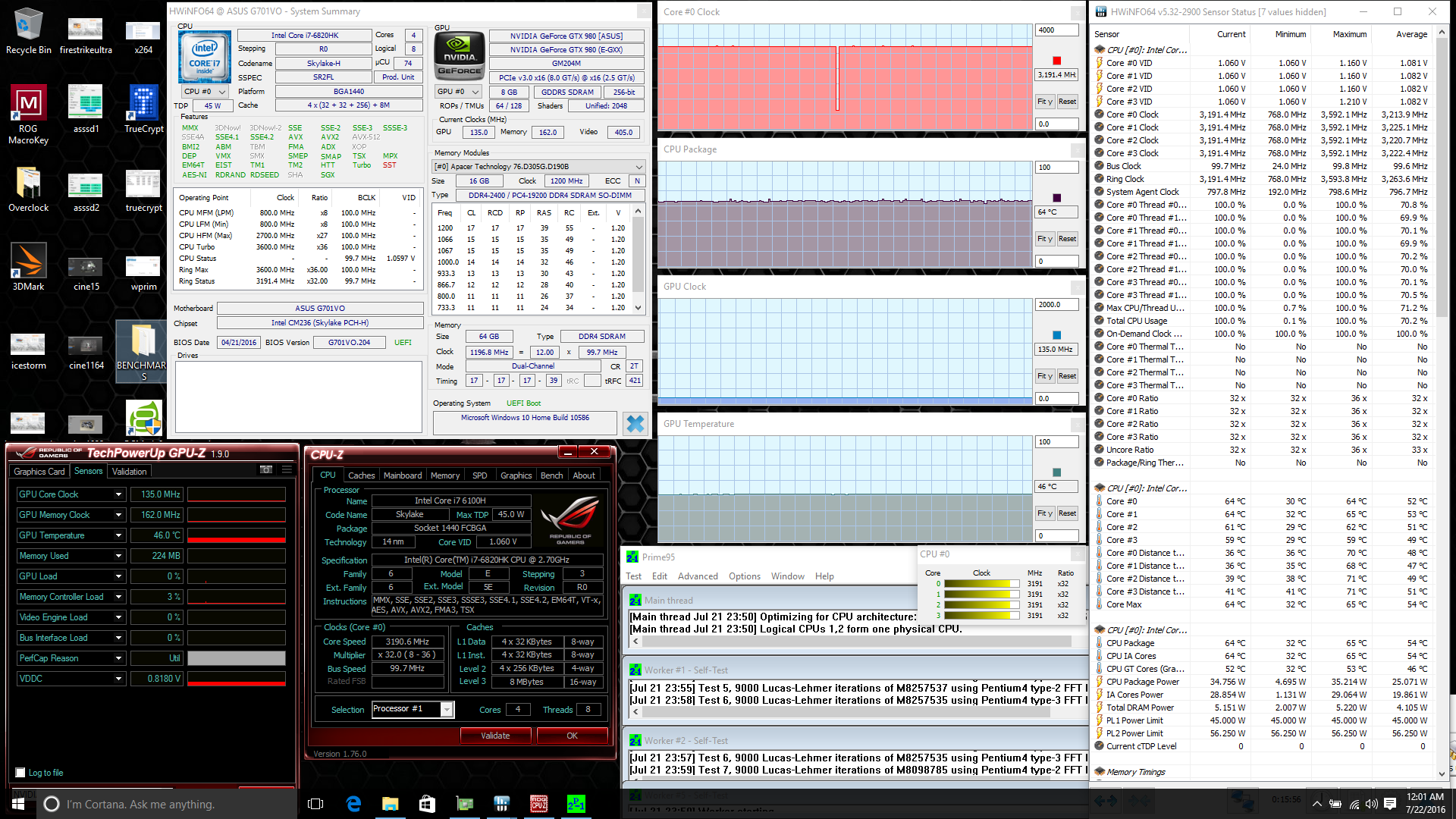Open the wprim desktop file
The width and height of the screenshot is (1456, 819).
(143, 273)
